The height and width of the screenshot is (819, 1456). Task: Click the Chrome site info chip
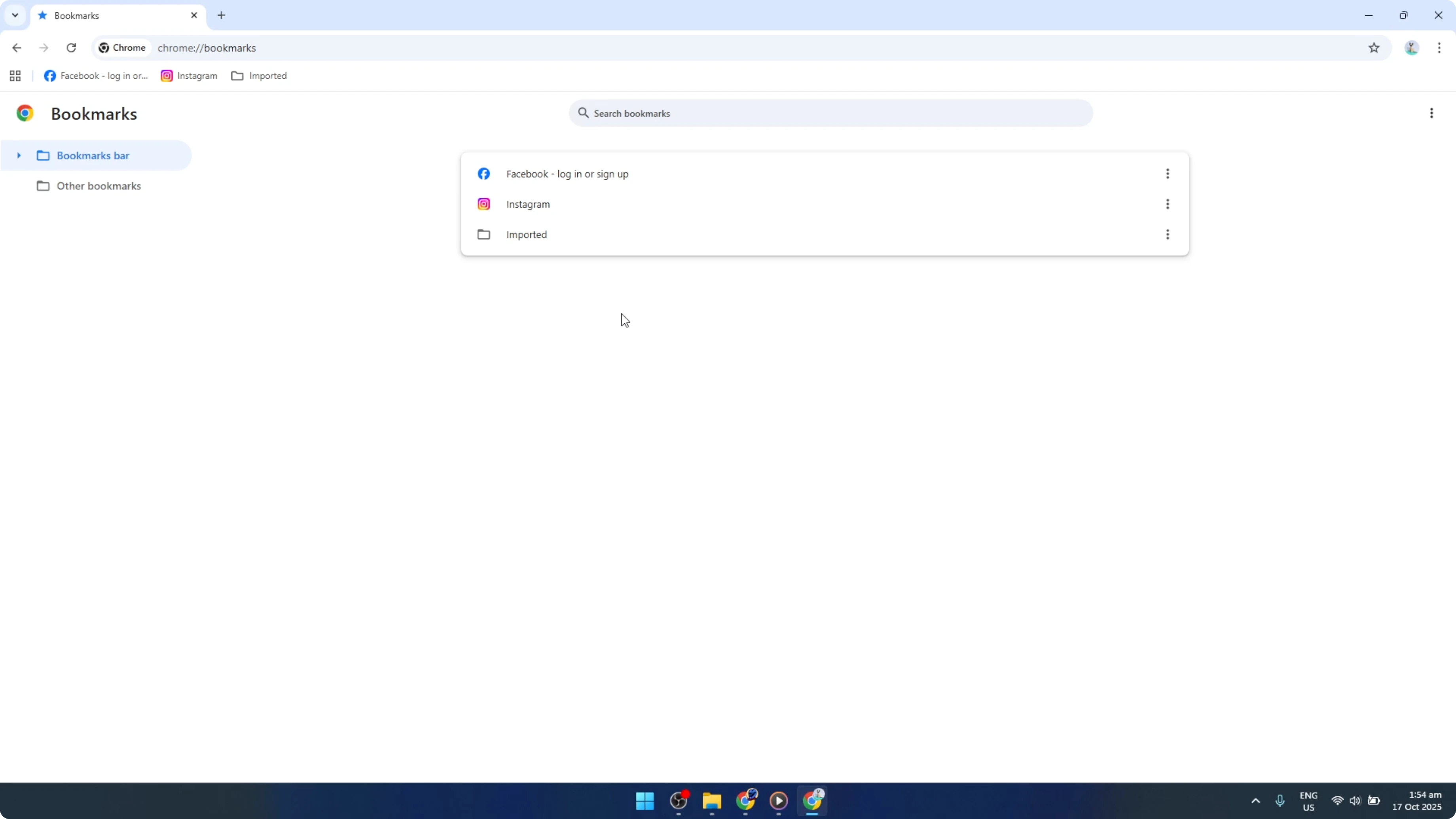point(122,48)
